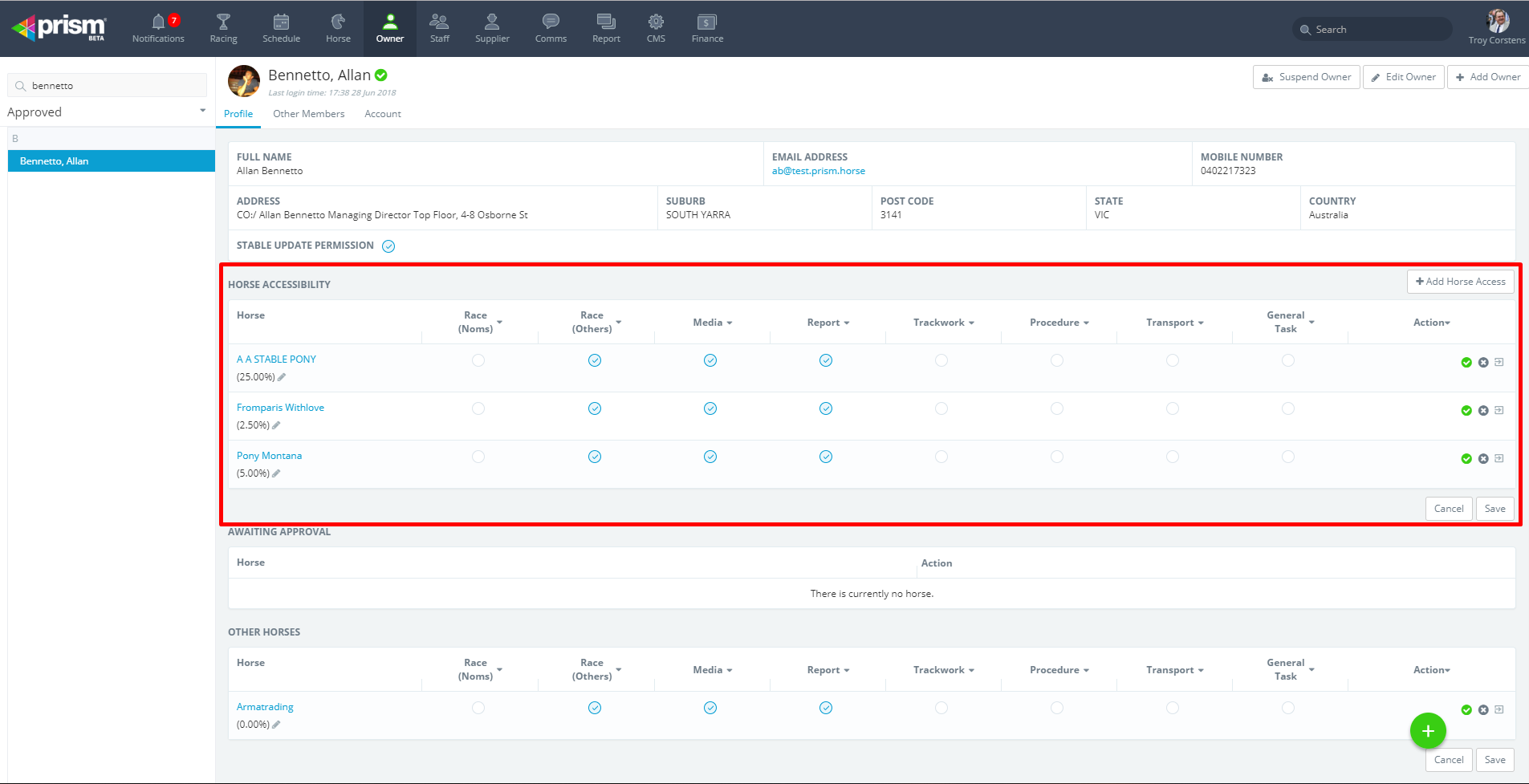Enable Transport for Fromparis Withlove
Image resolution: width=1529 pixels, height=784 pixels.
pyautogui.click(x=1173, y=408)
